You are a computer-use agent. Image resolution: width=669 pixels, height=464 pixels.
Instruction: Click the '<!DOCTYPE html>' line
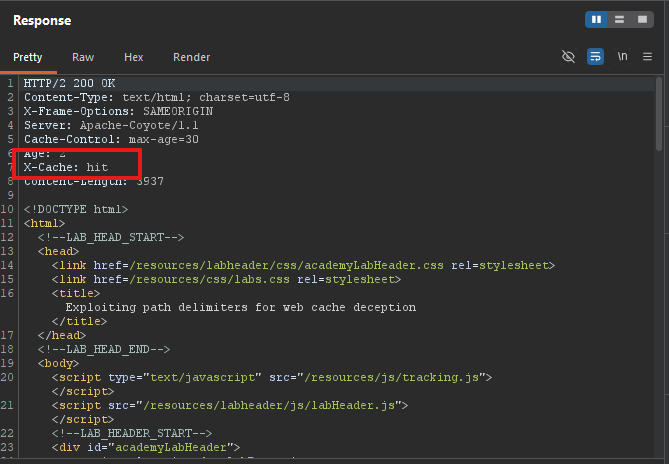76,209
